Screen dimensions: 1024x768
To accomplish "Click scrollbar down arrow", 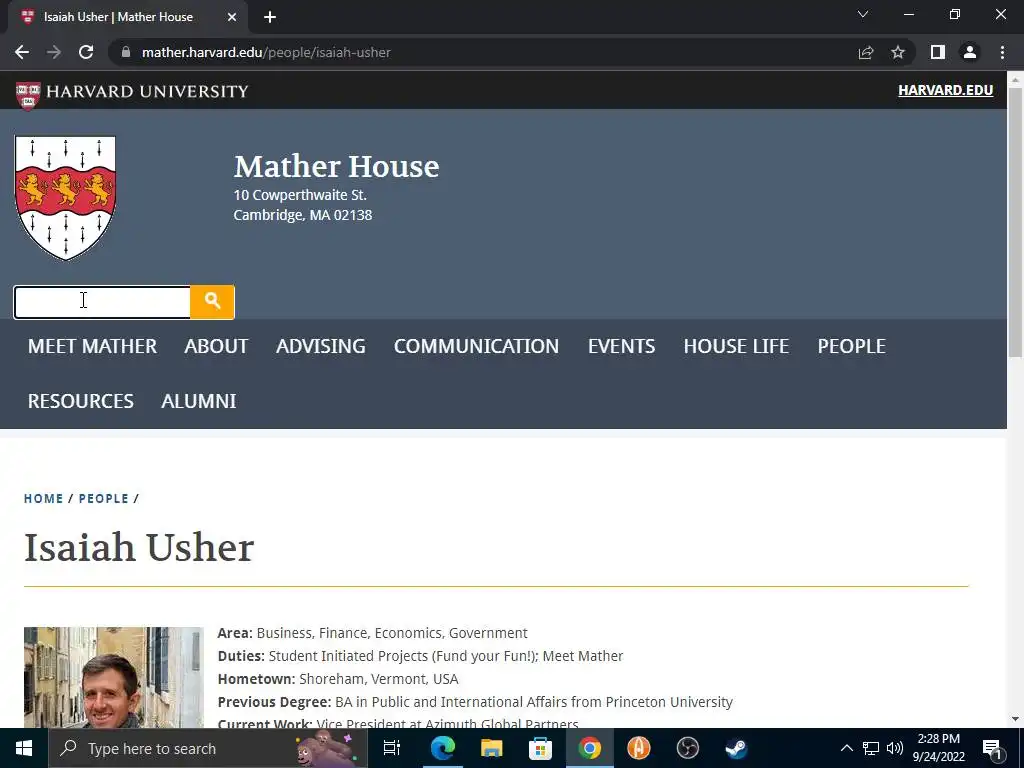I will pos(1015,719).
